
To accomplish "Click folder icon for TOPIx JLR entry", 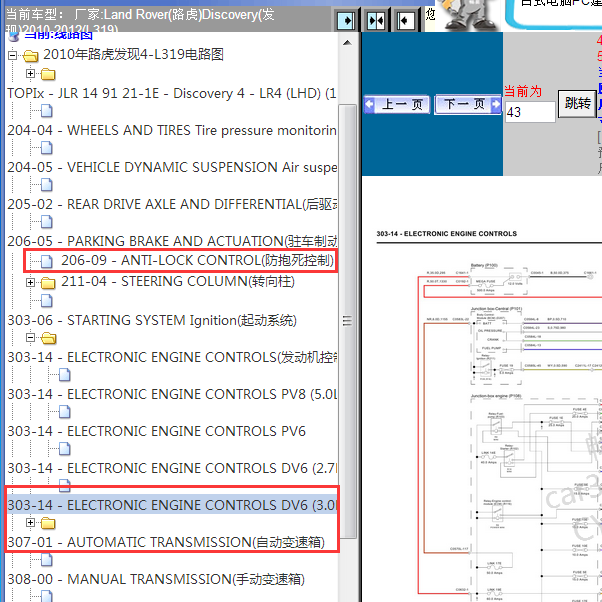I will click(48, 74).
